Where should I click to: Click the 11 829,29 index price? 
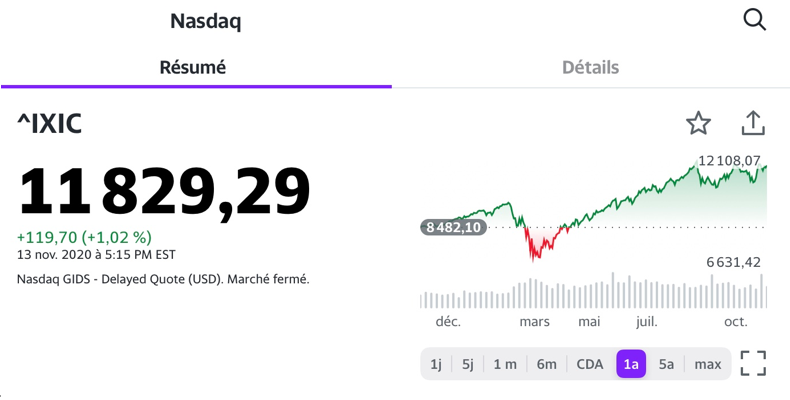pyautogui.click(x=165, y=190)
